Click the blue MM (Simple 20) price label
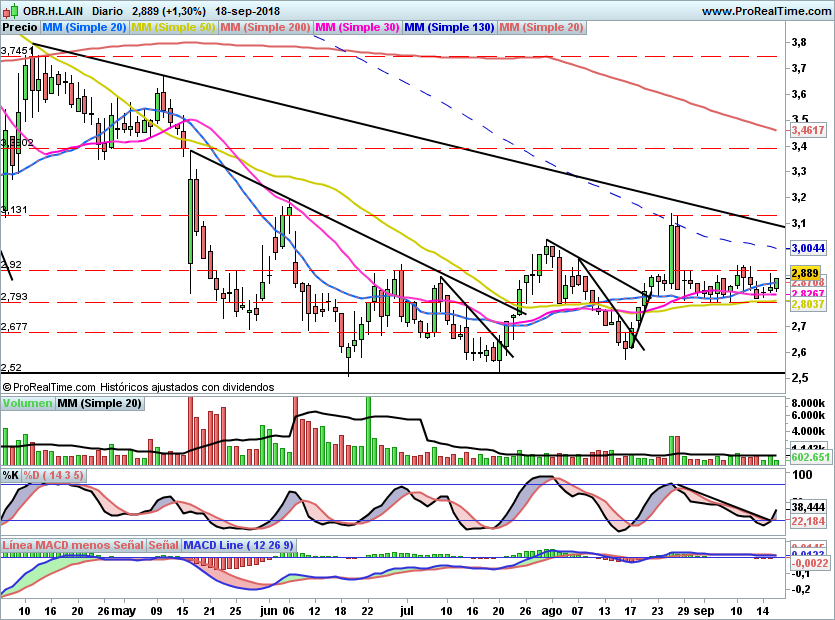Screen dimensions: 835x620 click(85, 27)
